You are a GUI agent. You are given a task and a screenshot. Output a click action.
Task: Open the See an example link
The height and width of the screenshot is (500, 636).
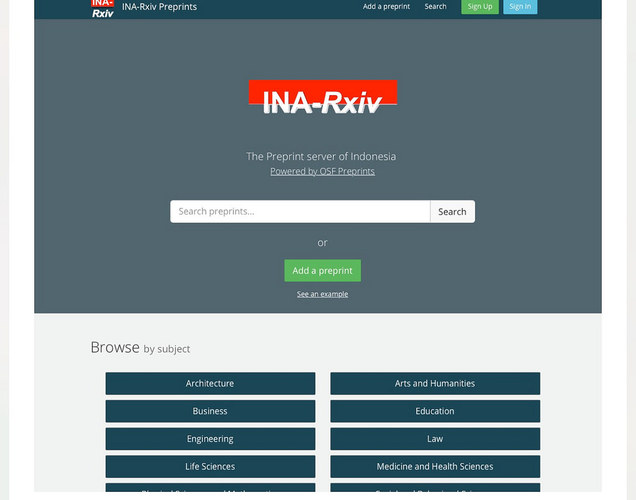pyautogui.click(x=322, y=294)
